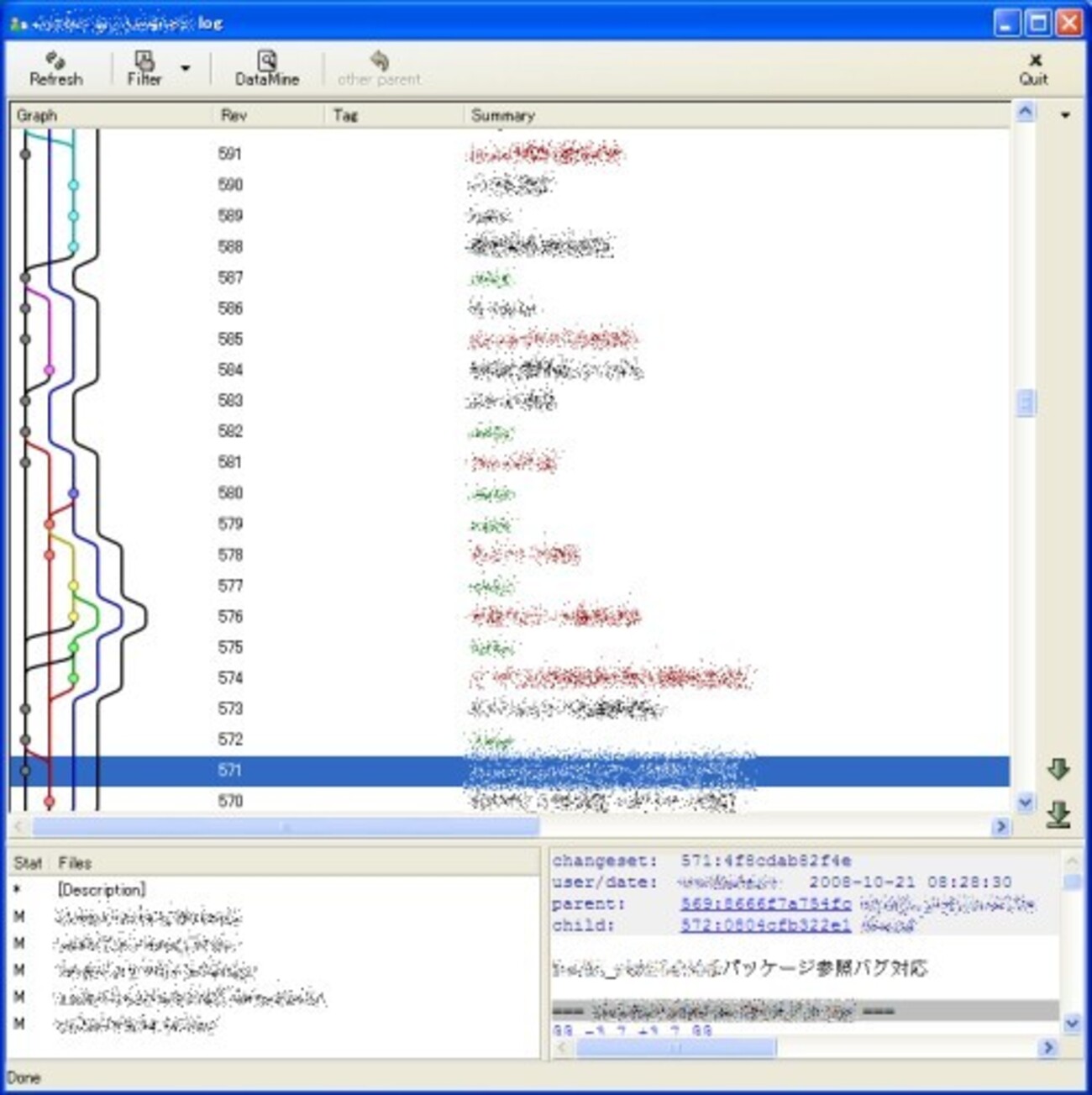
Task: Click the revision list vertical scrollbar thumb
Action: tap(1025, 403)
